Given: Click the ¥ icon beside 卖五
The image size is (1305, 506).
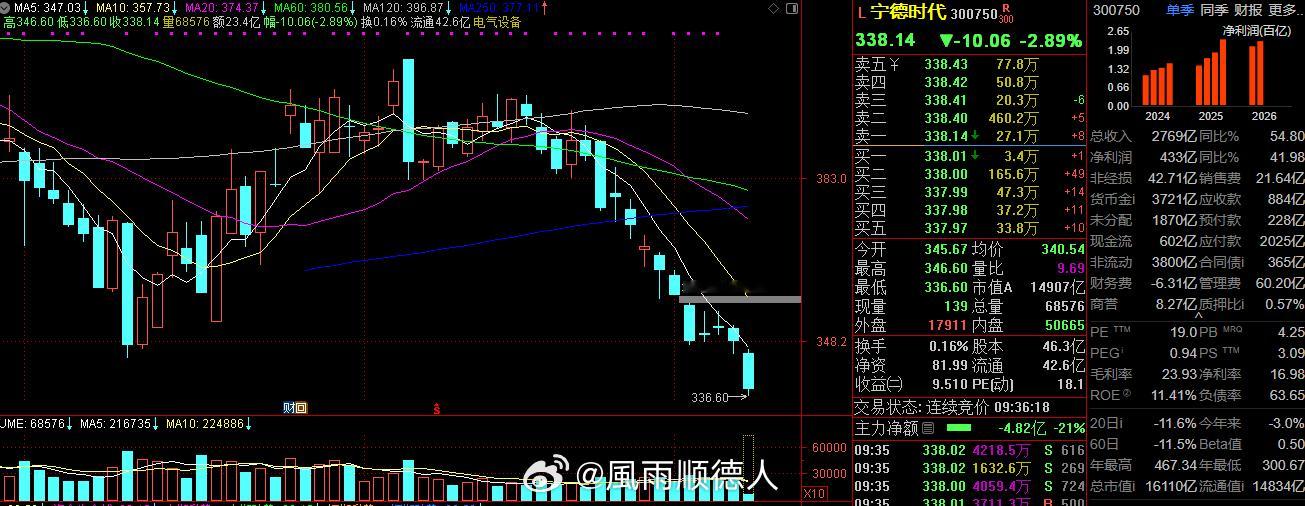Looking at the screenshot, I should click(x=894, y=64).
